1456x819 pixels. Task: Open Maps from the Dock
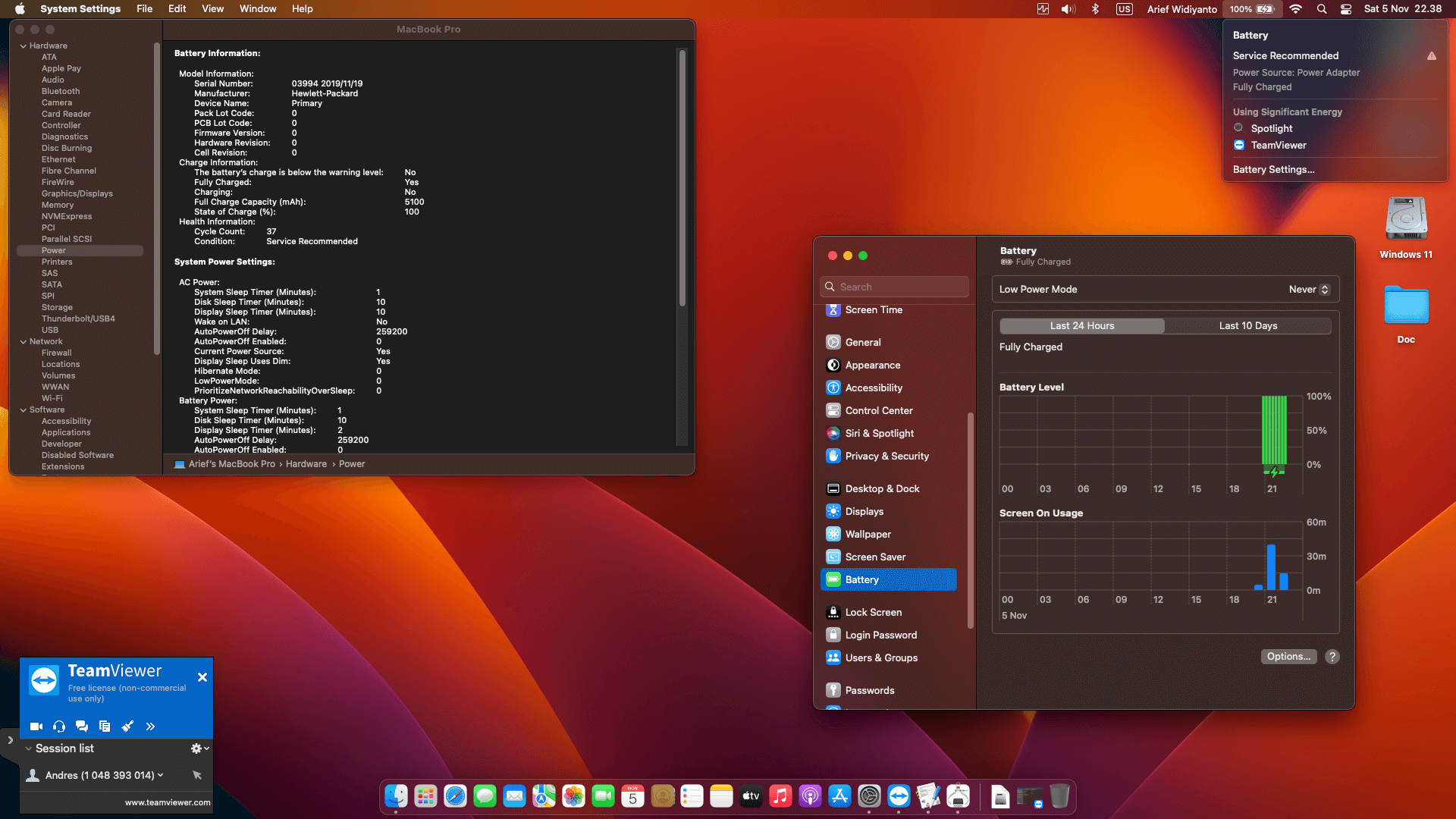point(544,796)
